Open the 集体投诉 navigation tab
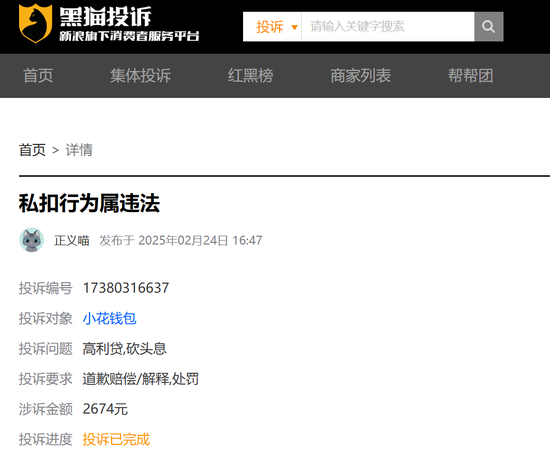The image size is (550, 469). click(x=140, y=76)
